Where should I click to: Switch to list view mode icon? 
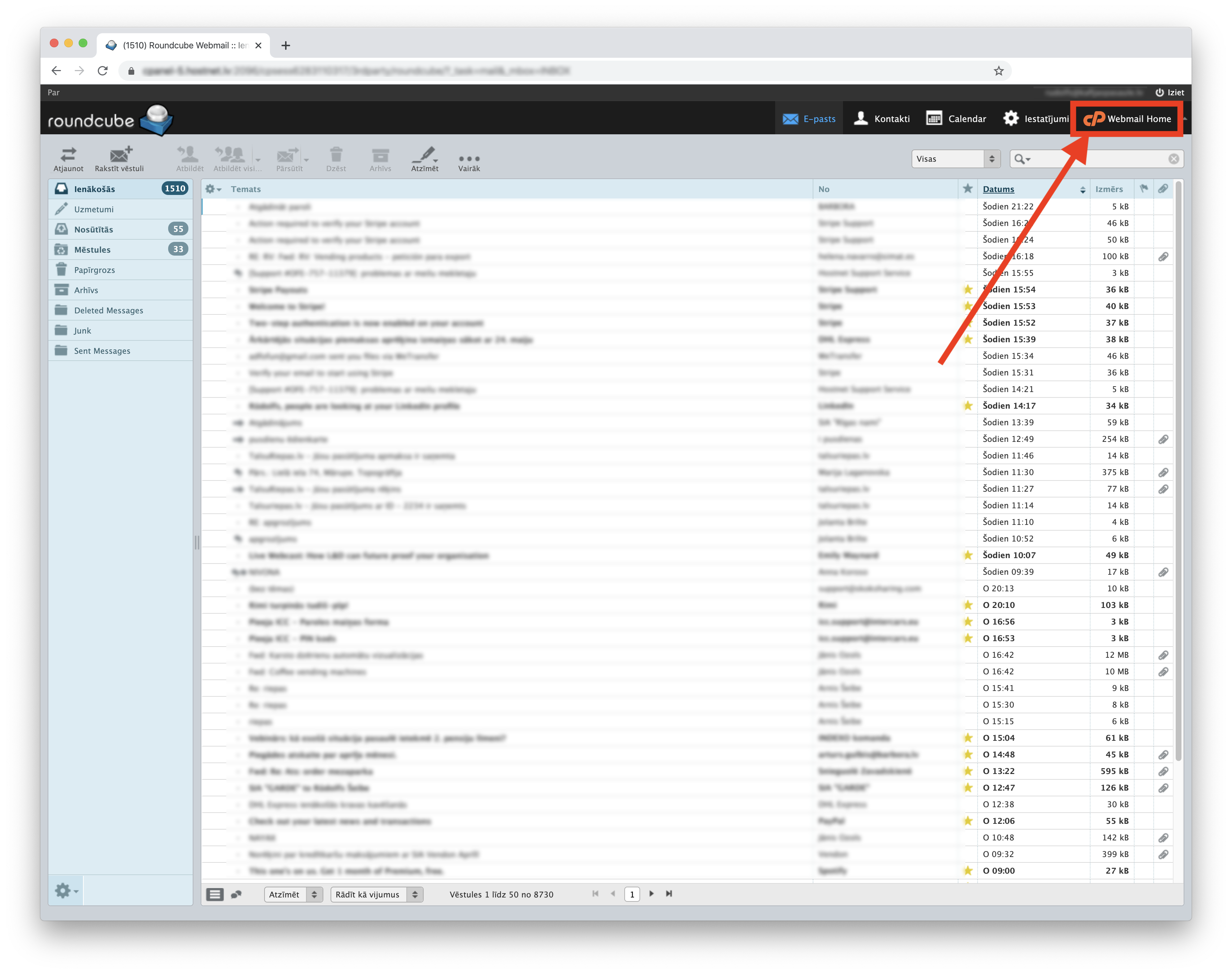(x=214, y=894)
